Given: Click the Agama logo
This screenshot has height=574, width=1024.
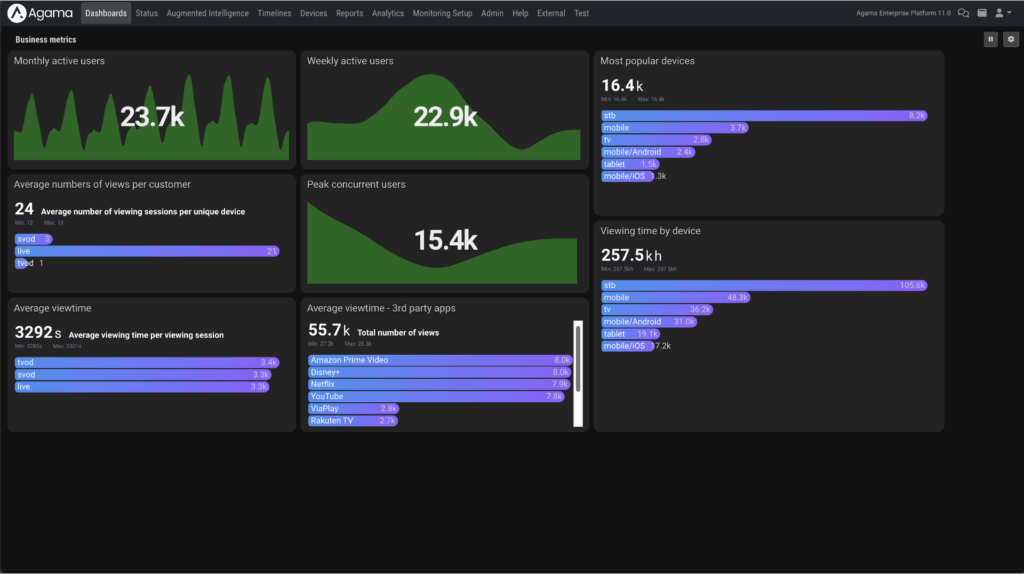Looking at the screenshot, I should 40,13.
